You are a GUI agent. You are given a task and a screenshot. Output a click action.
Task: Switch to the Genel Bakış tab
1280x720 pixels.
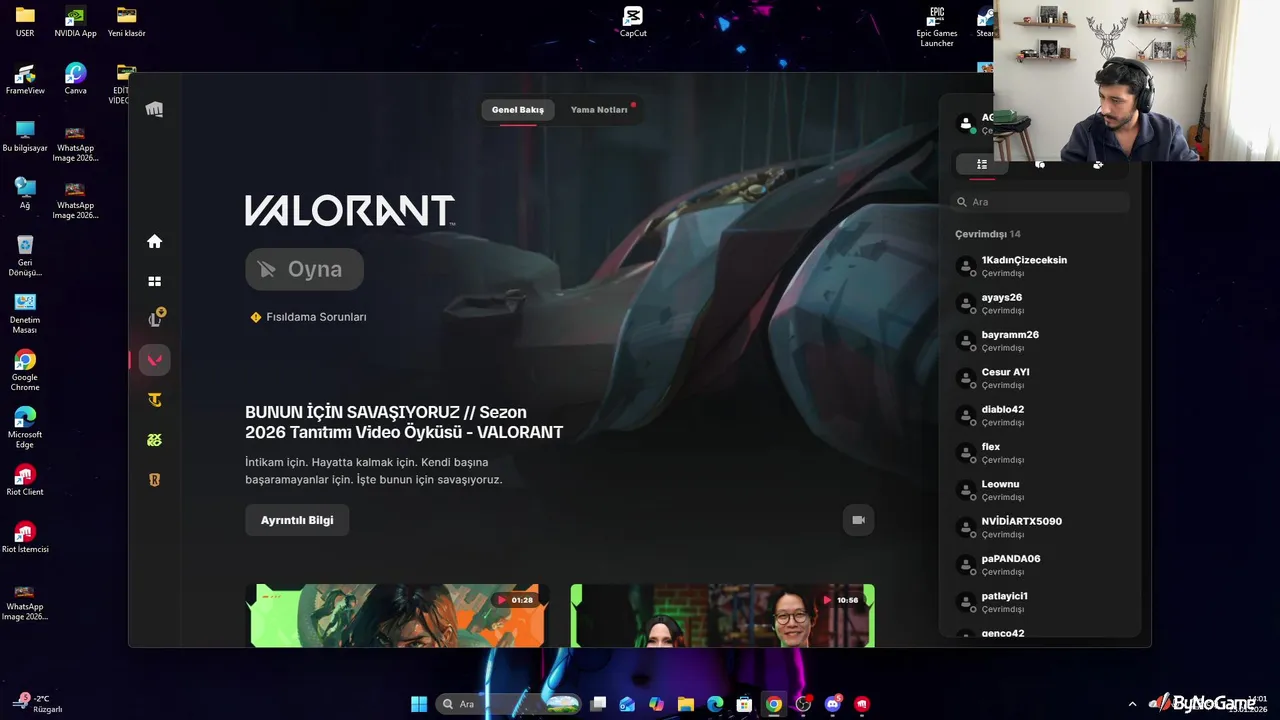pyautogui.click(x=518, y=110)
